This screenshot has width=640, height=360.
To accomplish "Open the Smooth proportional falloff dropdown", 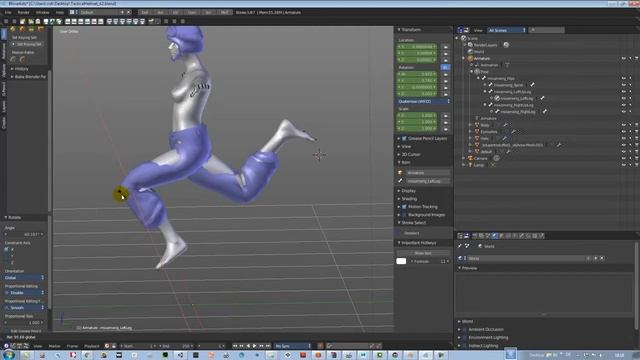I will tap(24, 307).
